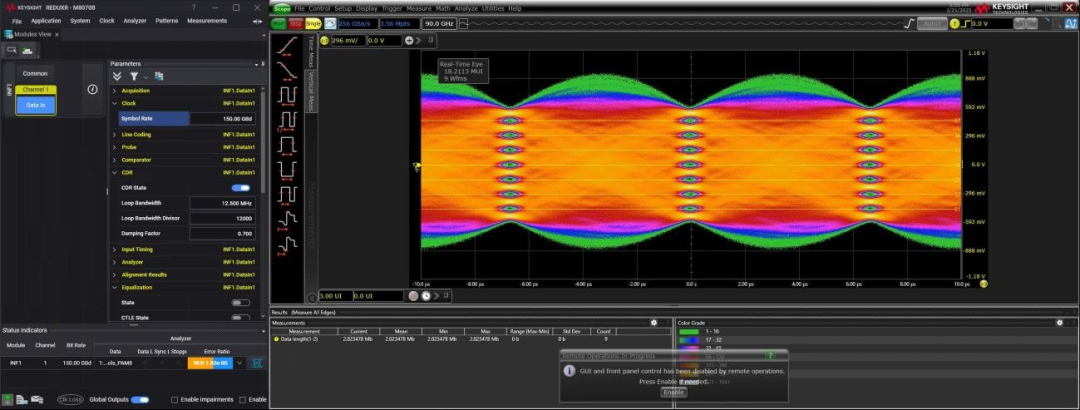This screenshot has width=1080, height=410.
Task: Expand the Probe parameter group
Action: tap(114, 147)
